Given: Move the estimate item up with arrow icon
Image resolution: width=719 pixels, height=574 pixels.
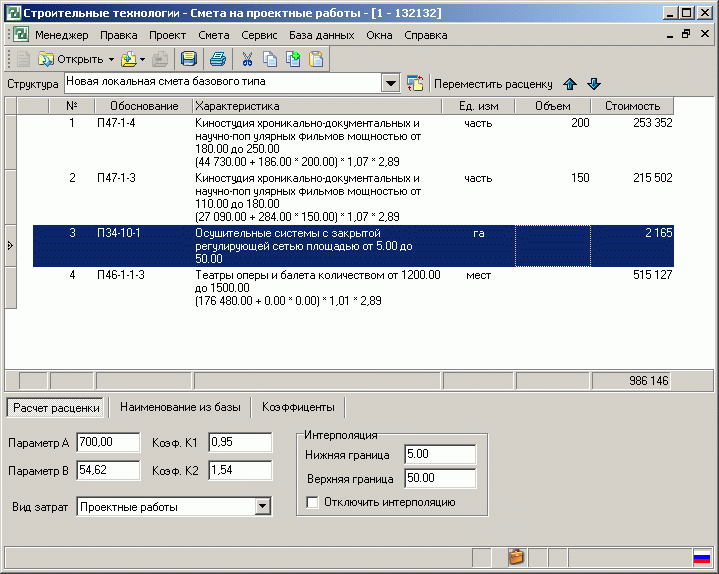Looking at the screenshot, I should [x=571, y=84].
